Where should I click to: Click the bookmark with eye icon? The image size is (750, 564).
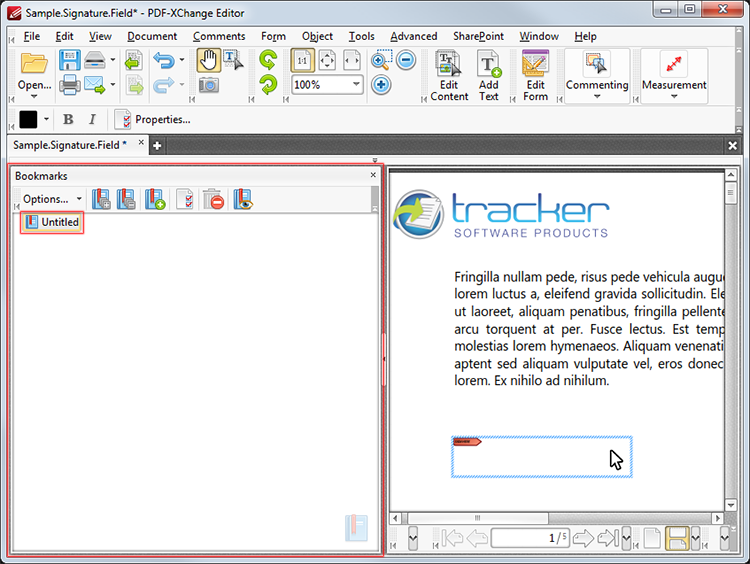click(x=243, y=199)
